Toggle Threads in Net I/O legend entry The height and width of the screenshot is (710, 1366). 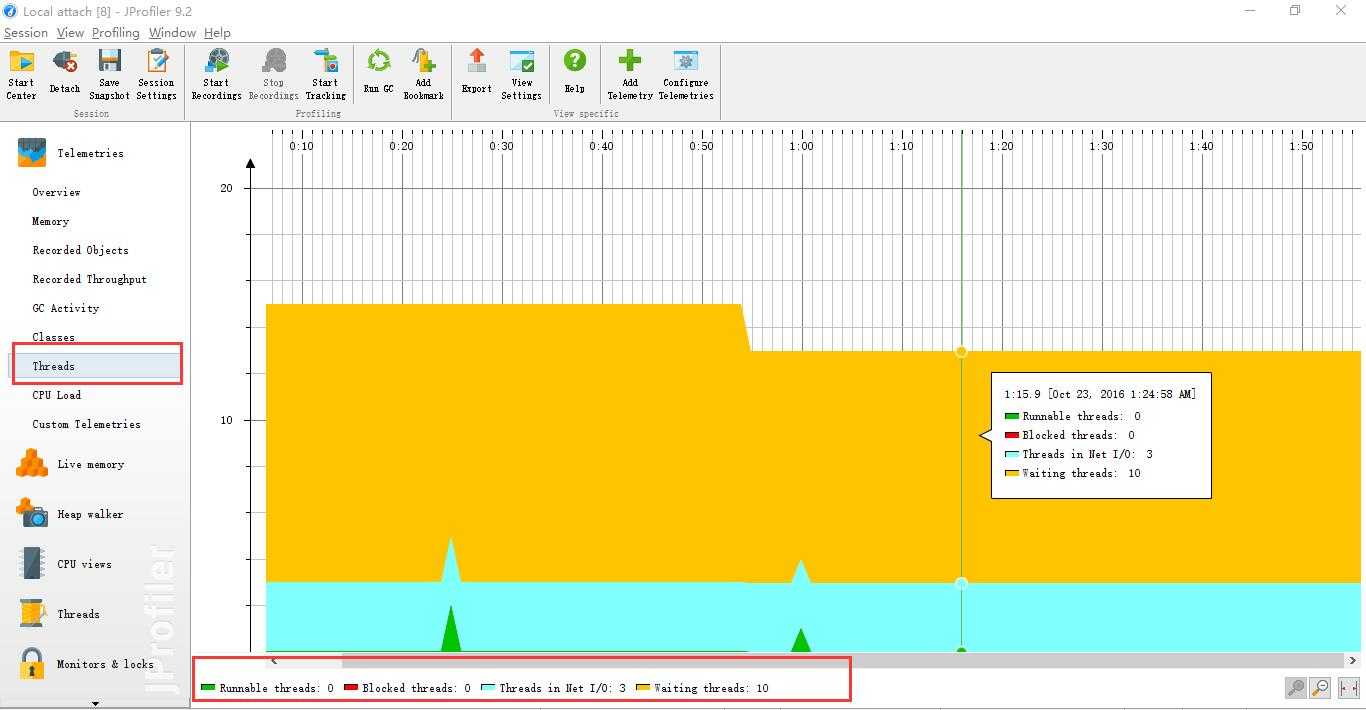[x=554, y=688]
